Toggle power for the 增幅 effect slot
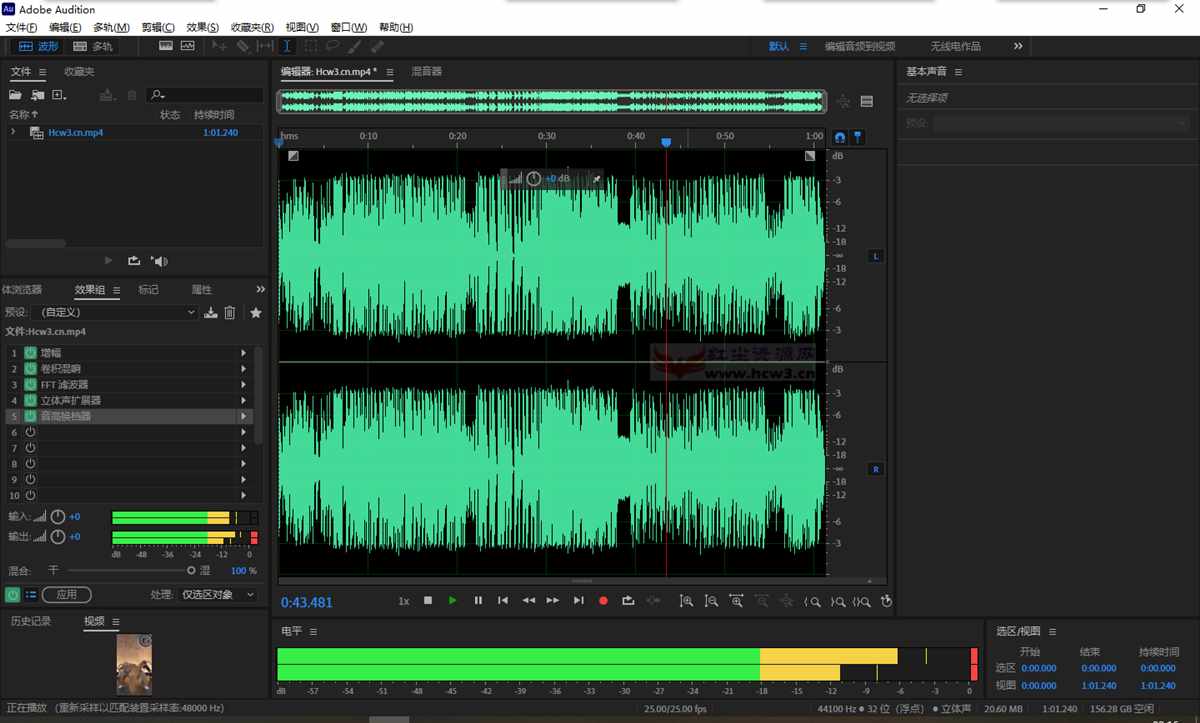This screenshot has height=723, width=1200. 30,353
